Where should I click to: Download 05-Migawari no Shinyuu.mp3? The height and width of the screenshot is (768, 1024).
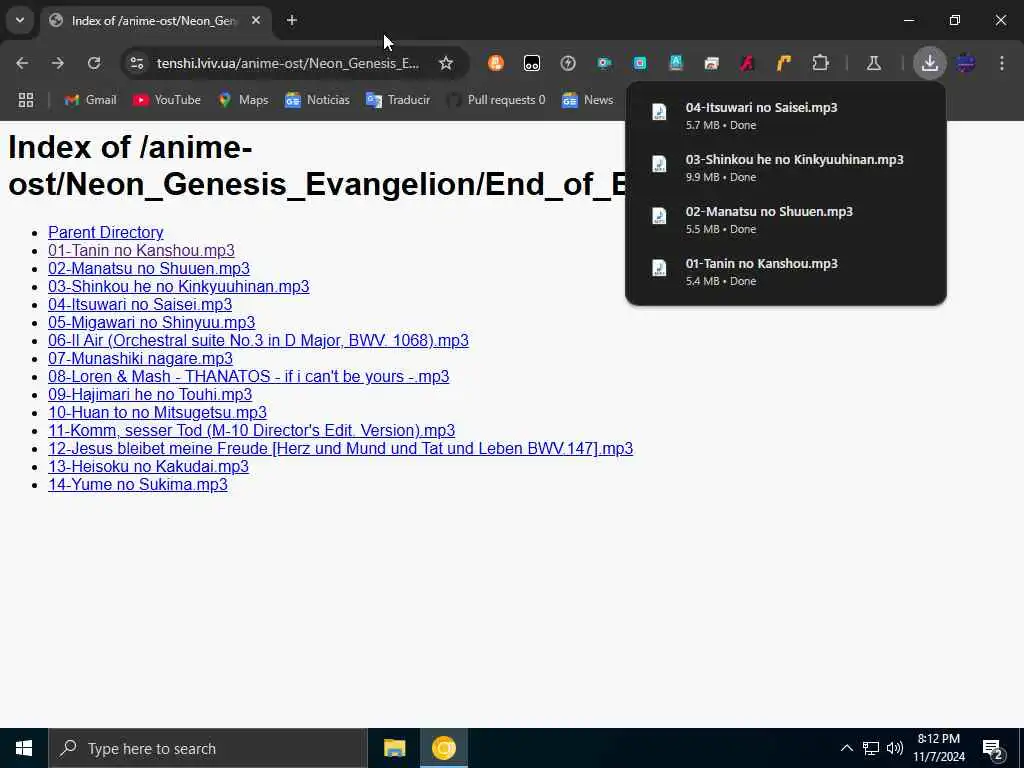coord(152,323)
